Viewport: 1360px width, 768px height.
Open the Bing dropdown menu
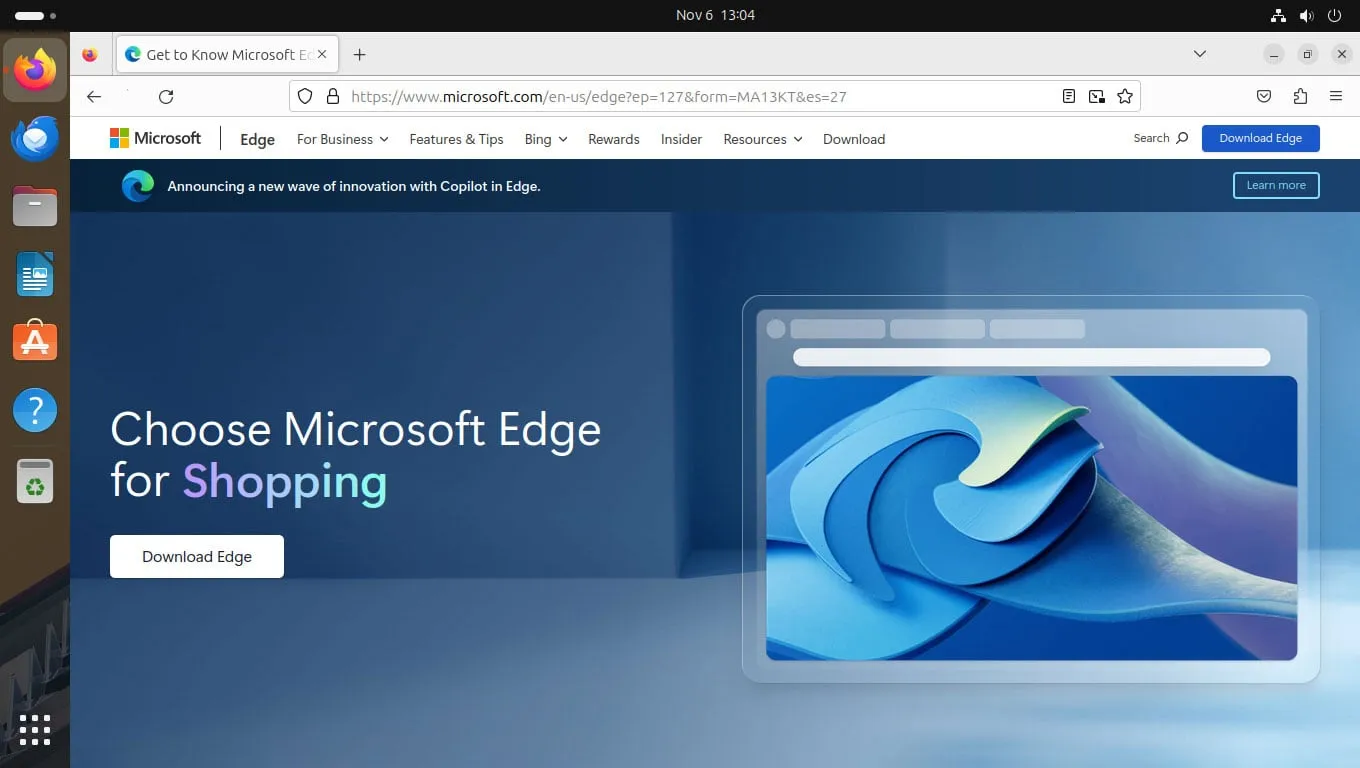545,140
